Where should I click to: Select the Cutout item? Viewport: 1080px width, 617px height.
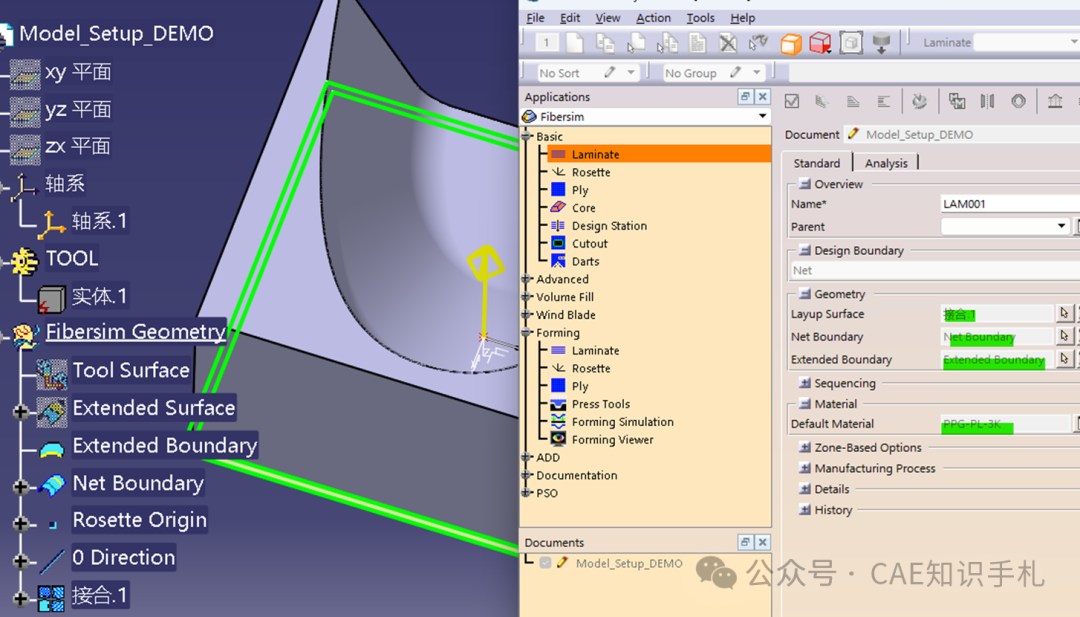click(589, 244)
